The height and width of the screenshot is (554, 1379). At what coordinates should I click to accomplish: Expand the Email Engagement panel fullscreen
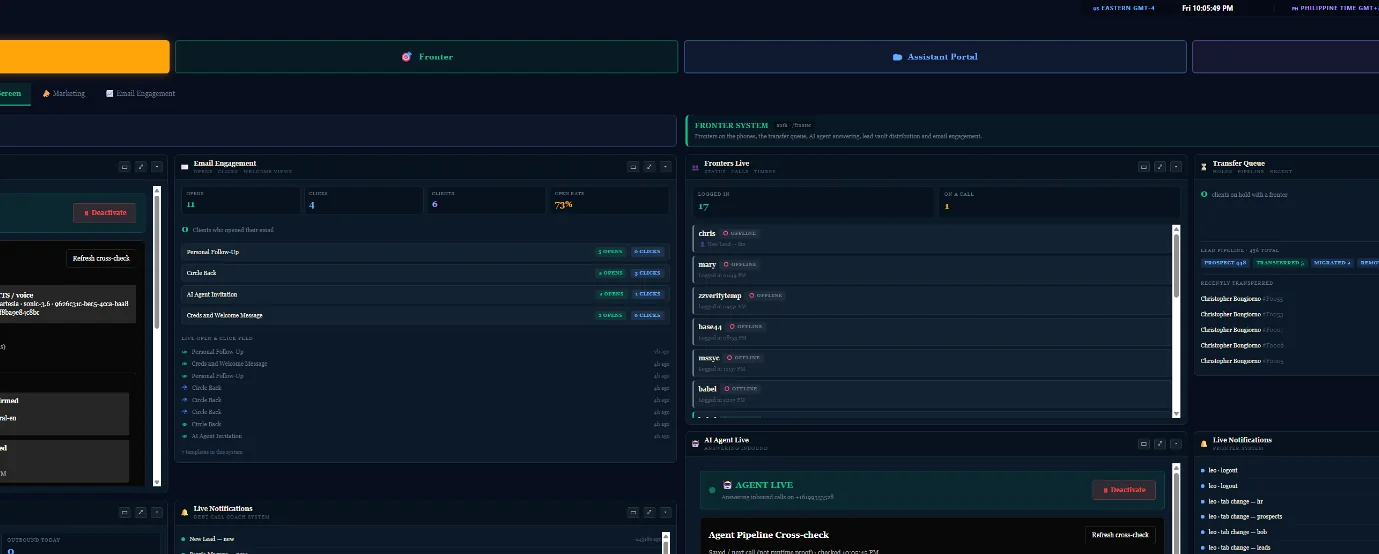tap(649, 167)
